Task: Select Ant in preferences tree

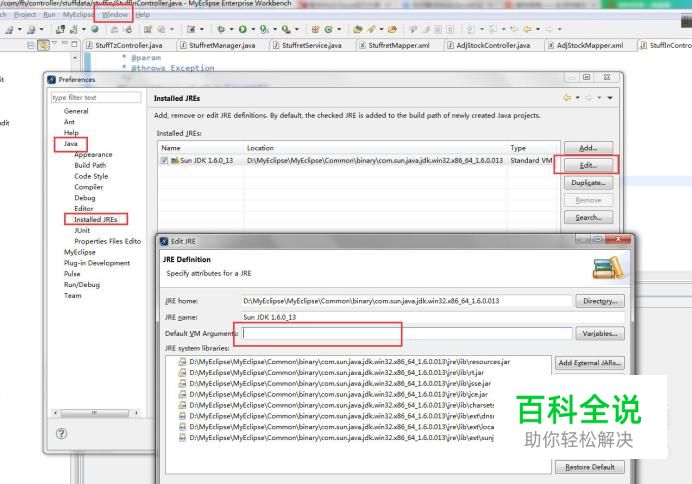Action: 69,122
